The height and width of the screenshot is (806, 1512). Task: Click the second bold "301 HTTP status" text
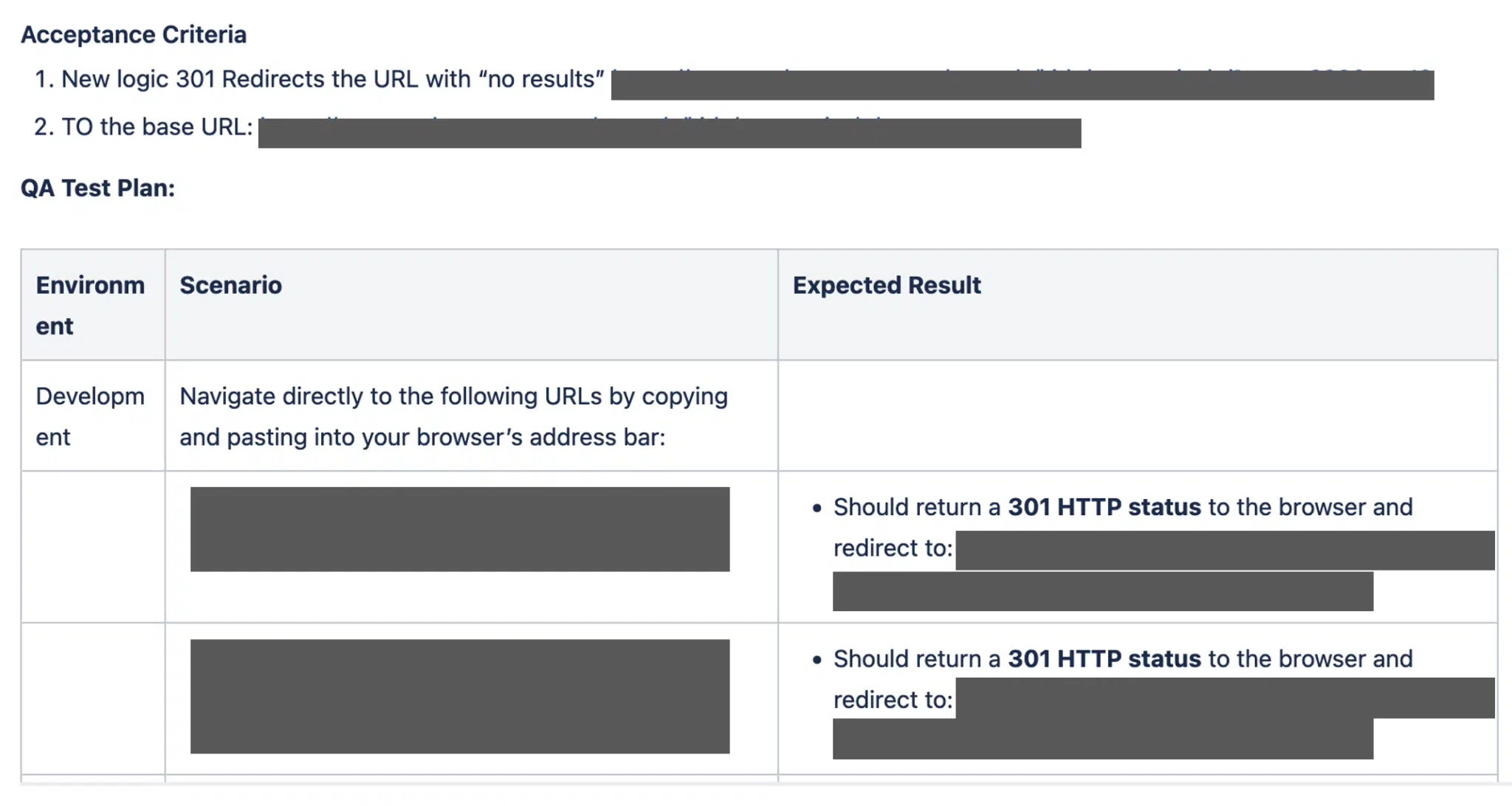(1104, 658)
